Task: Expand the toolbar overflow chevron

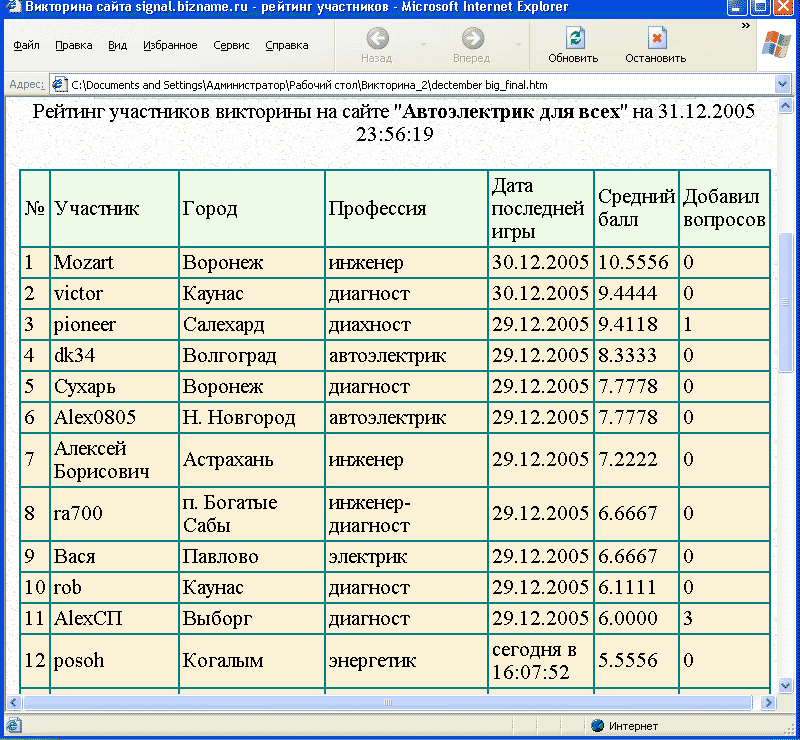Action: 745,26
